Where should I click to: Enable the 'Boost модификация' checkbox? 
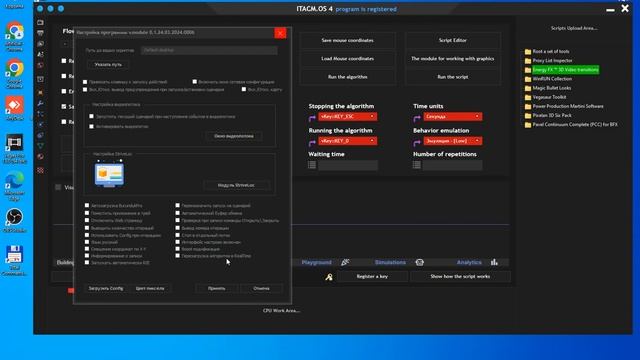click(x=178, y=249)
